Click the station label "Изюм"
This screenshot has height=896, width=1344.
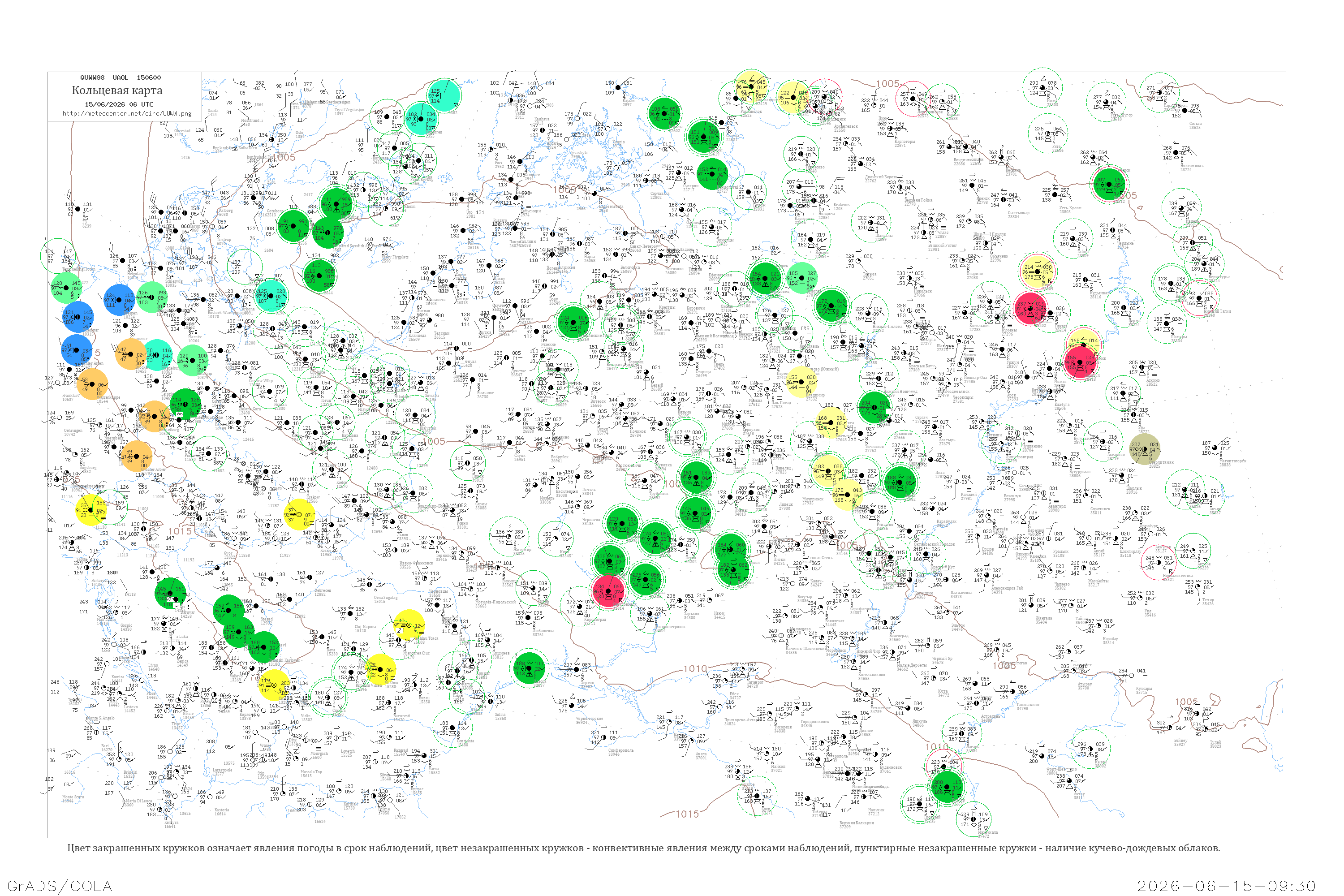(719, 613)
